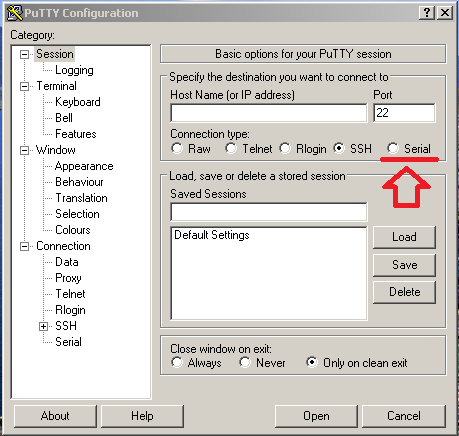Viewport: 459px width, 436px height.
Task: Click the Open button
Action: (x=316, y=416)
